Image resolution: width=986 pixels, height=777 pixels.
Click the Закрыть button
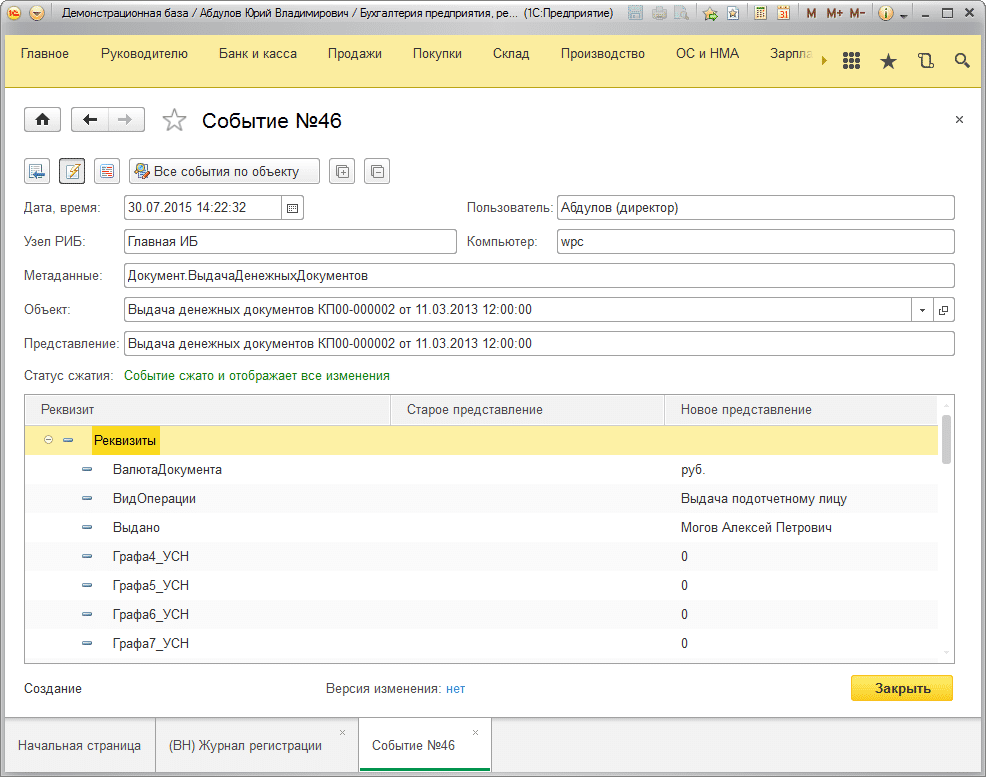point(901,688)
